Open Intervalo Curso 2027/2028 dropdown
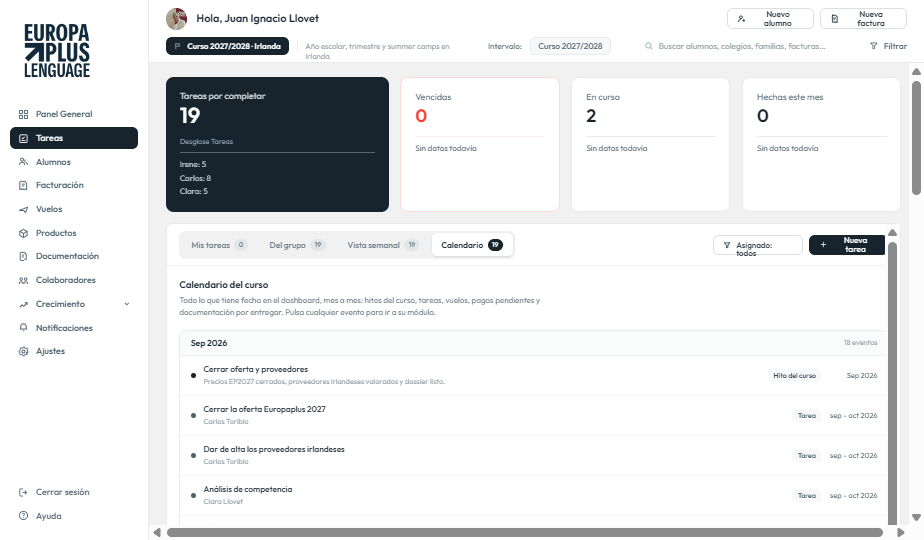 pos(570,46)
